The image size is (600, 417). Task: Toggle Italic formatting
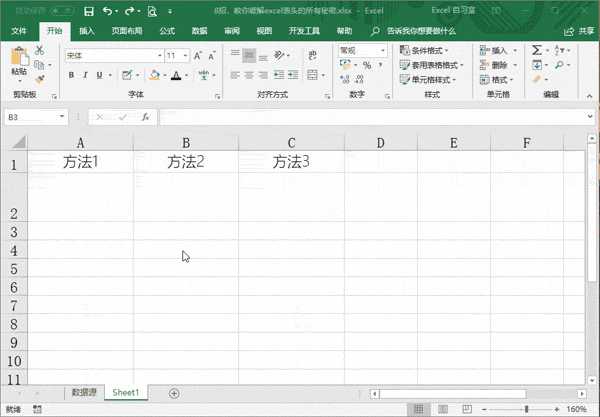[x=85, y=75]
